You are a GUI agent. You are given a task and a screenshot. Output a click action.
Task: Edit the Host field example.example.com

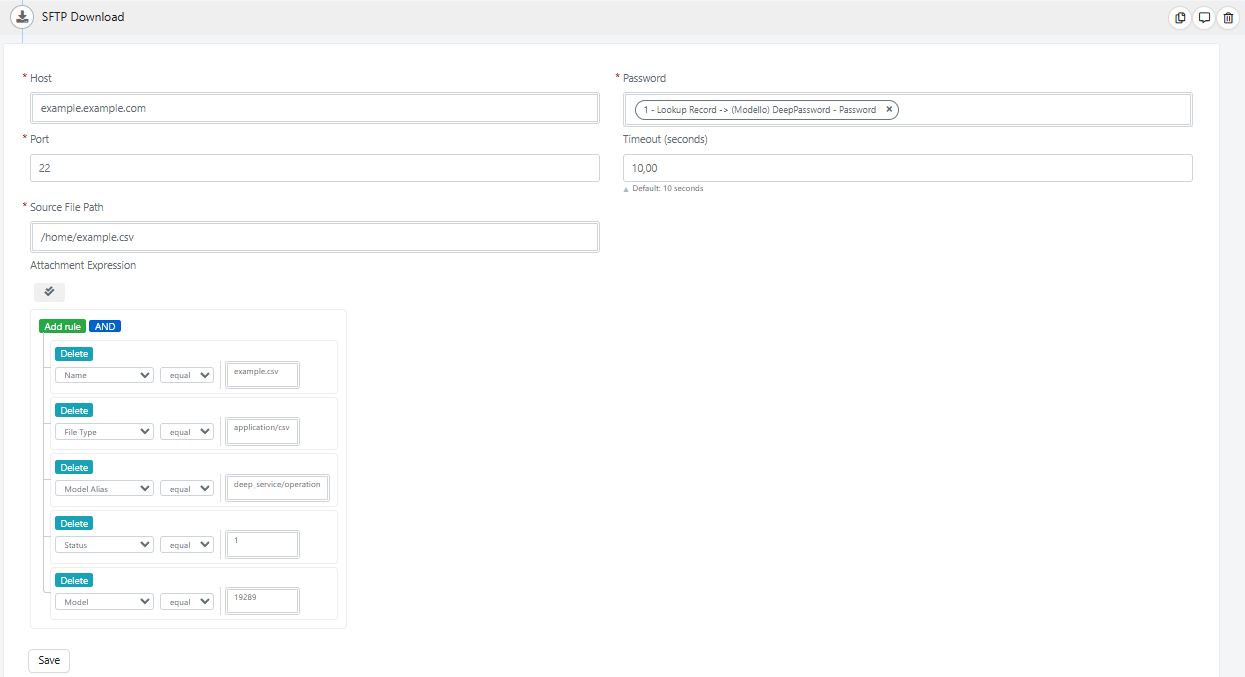(315, 108)
